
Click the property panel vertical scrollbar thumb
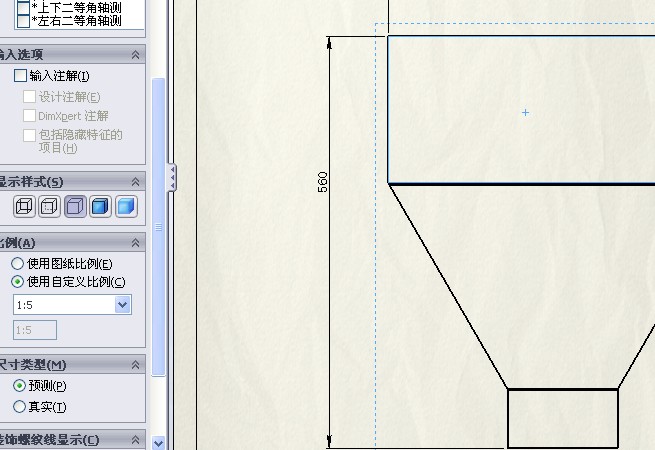[x=158, y=227]
